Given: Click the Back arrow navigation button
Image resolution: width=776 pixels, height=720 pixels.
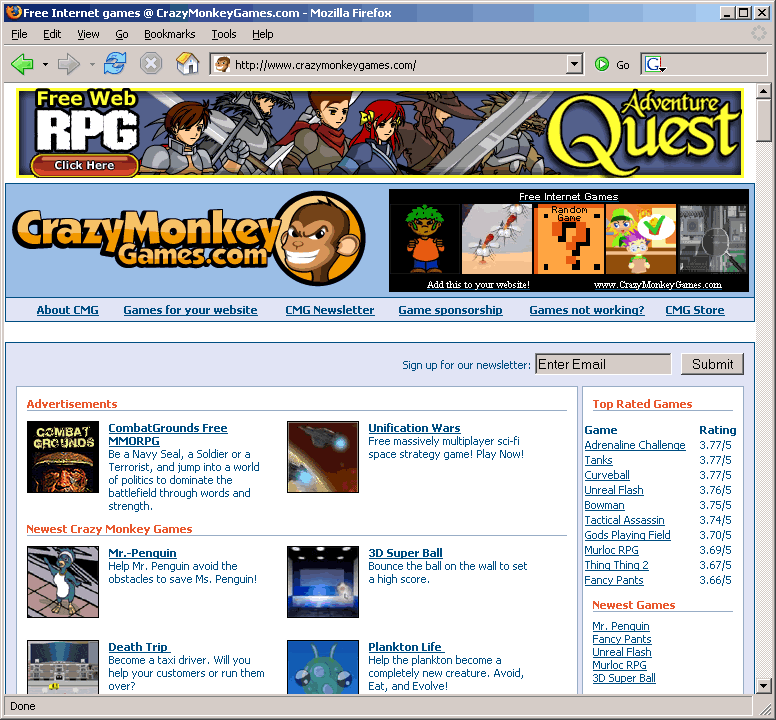Looking at the screenshot, I should click(22, 64).
